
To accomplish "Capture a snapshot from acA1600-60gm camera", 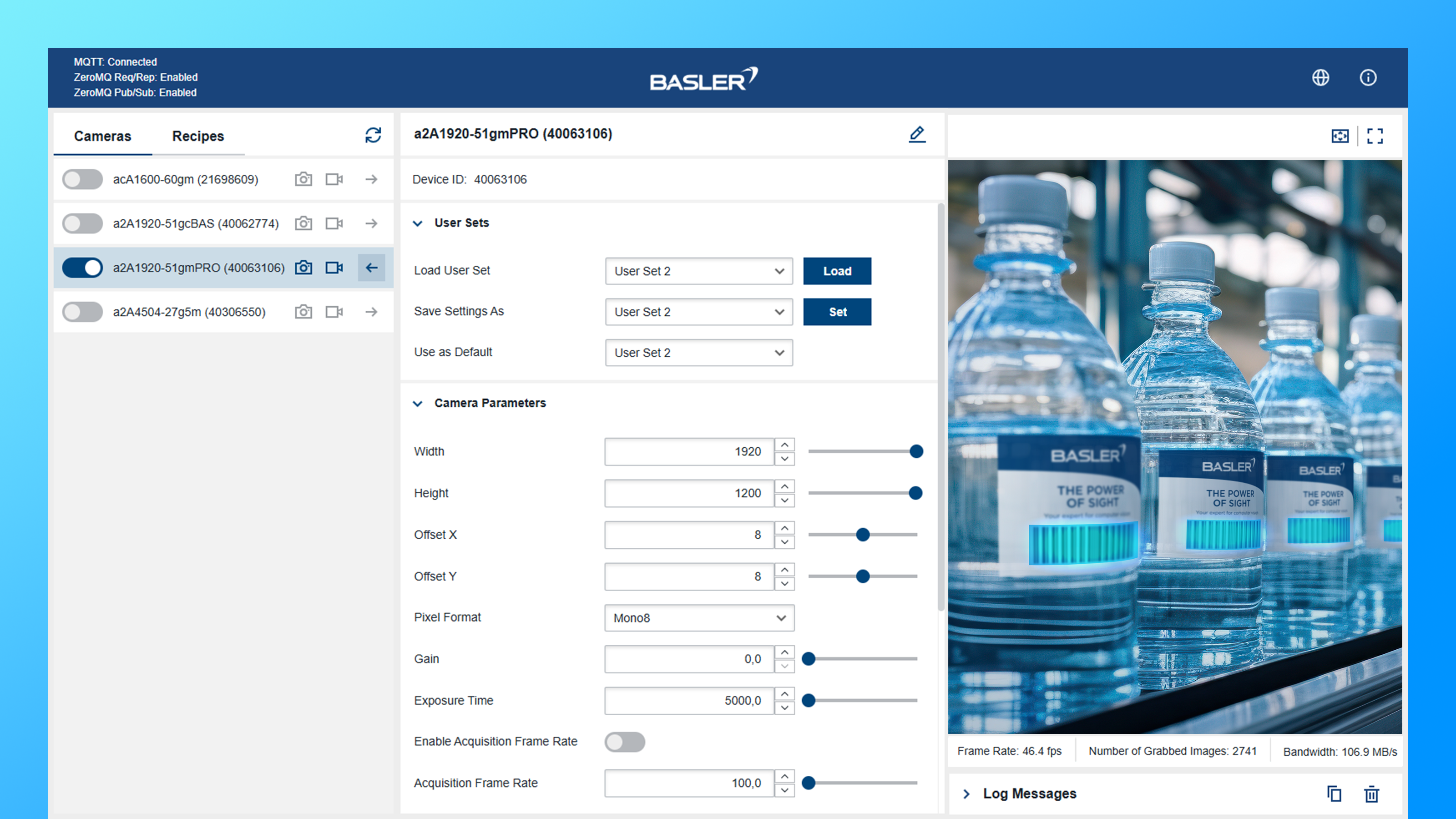I will [303, 179].
